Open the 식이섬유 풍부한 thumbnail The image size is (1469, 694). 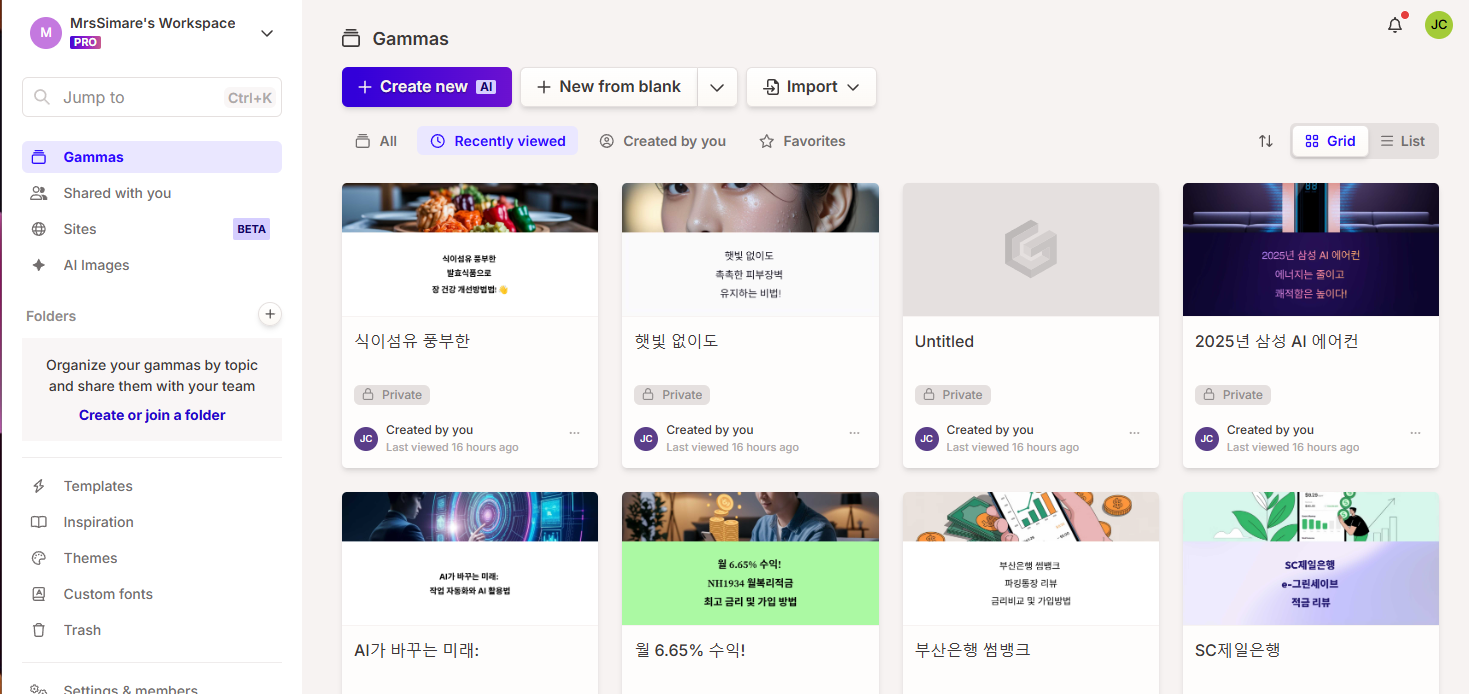pos(470,250)
